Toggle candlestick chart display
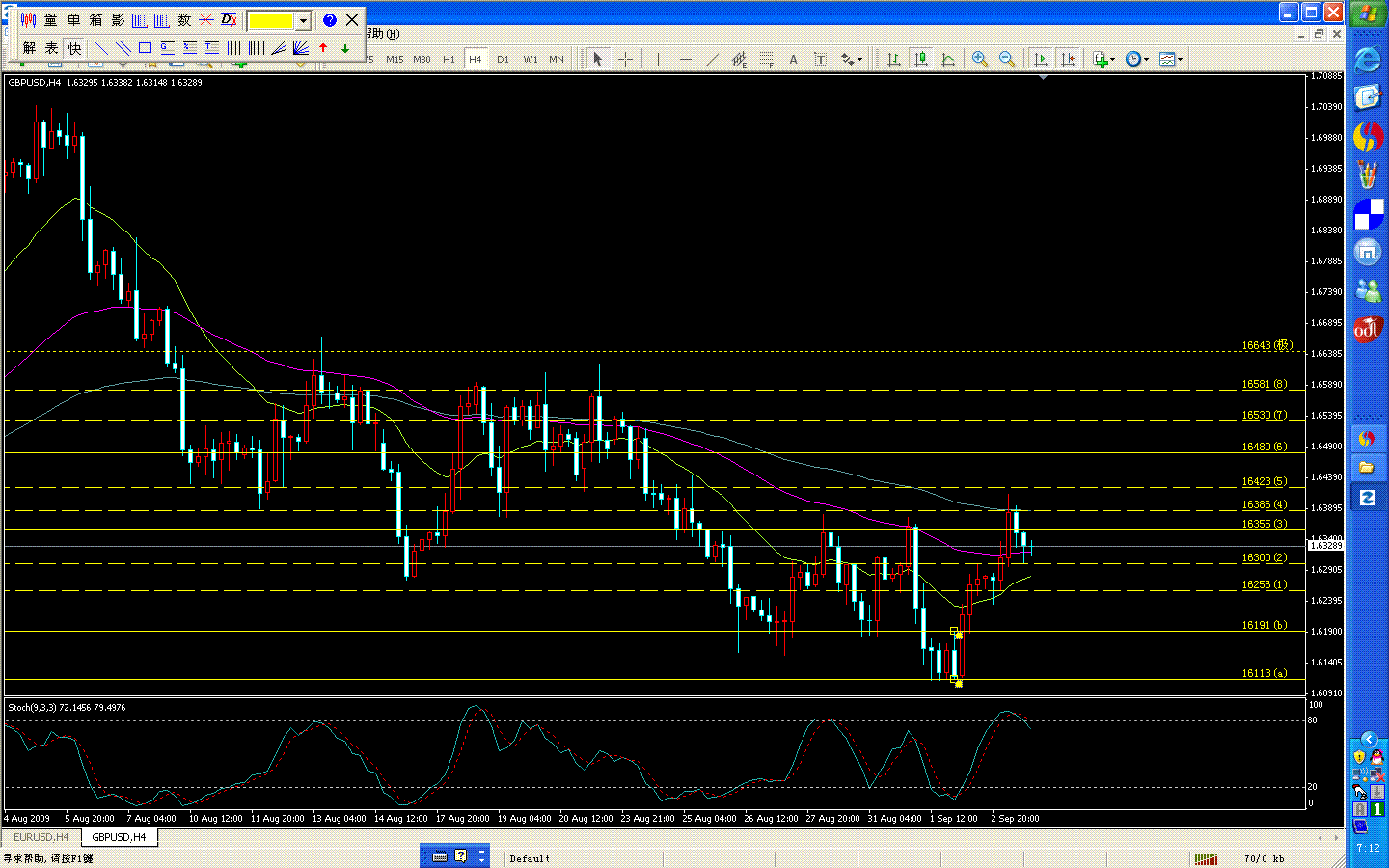 pyautogui.click(x=921, y=59)
